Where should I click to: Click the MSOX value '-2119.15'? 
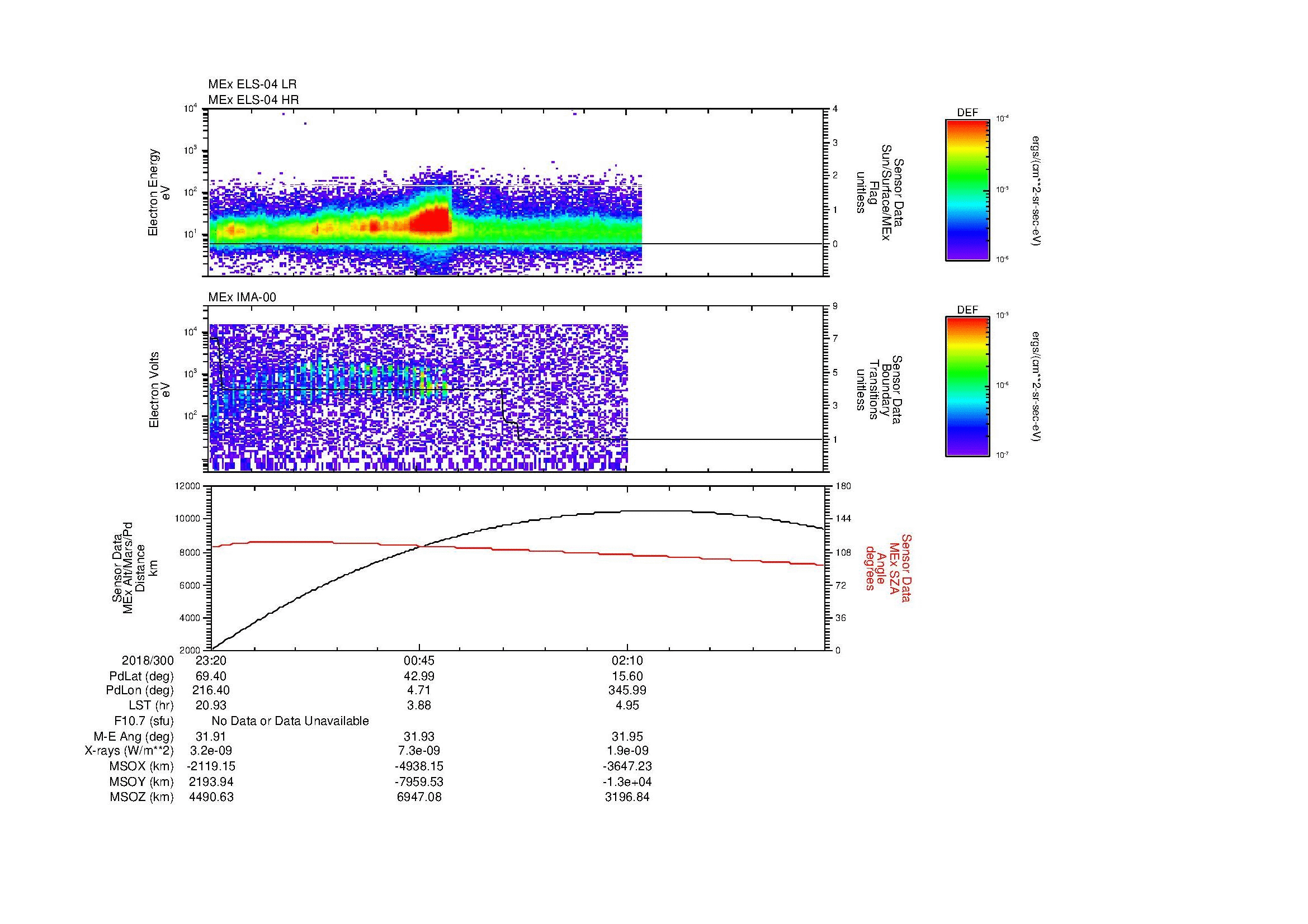[x=211, y=766]
